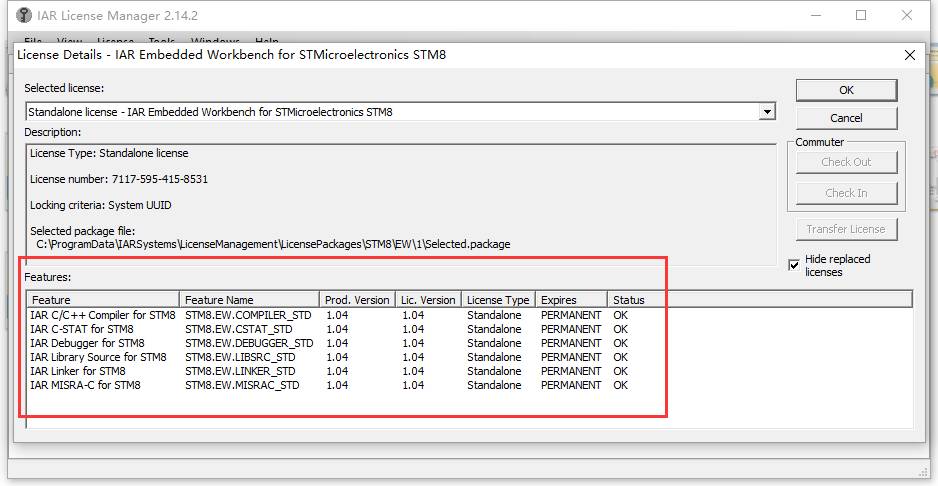Image resolution: width=938 pixels, height=486 pixels.
Task: Close the IAR License Manager window
Action: pos(906,16)
